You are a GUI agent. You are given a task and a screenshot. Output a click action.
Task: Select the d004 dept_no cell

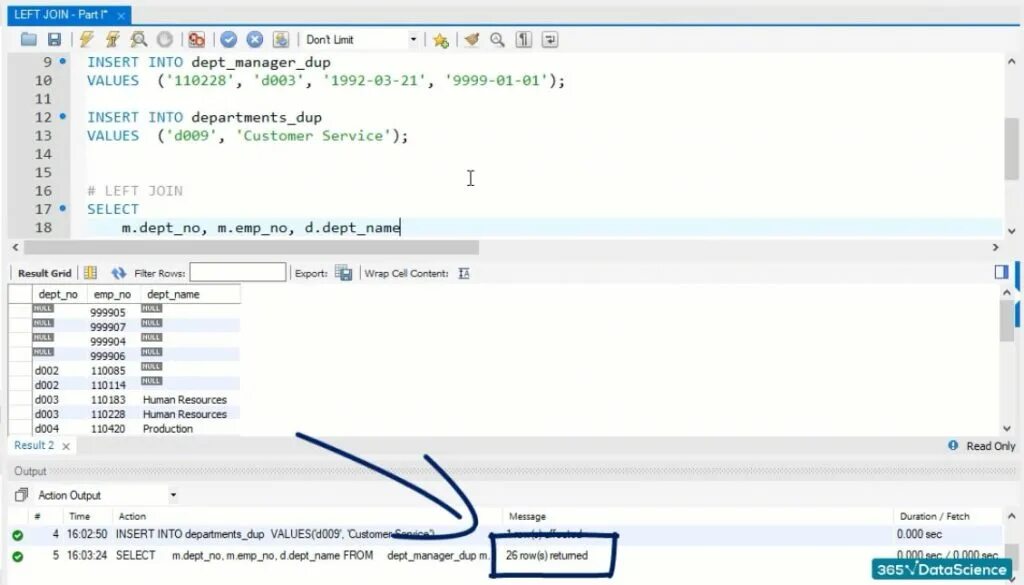tap(59, 429)
